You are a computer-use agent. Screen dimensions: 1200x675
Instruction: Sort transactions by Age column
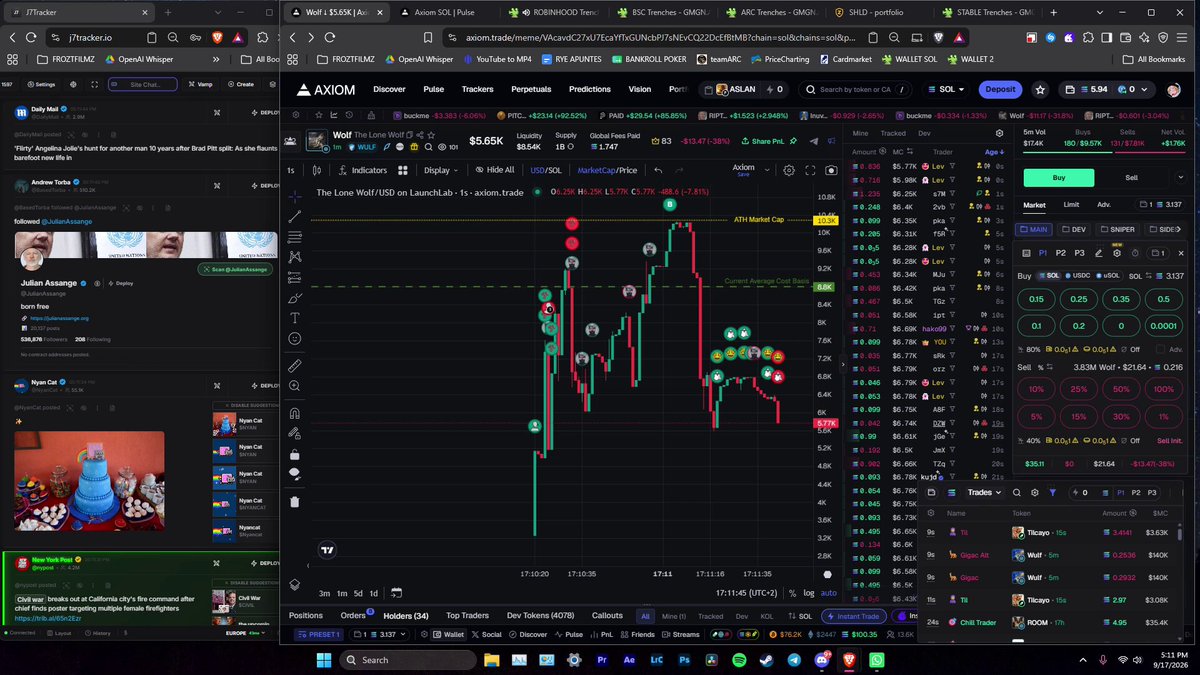click(x=993, y=152)
